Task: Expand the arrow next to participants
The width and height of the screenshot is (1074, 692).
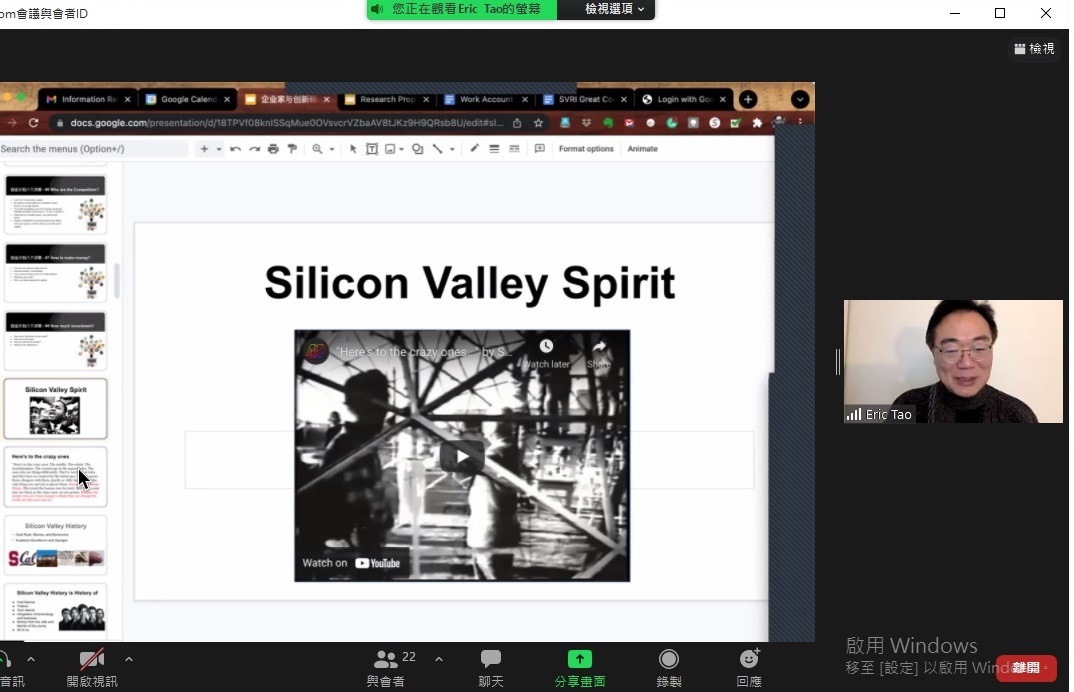Action: [x=438, y=659]
